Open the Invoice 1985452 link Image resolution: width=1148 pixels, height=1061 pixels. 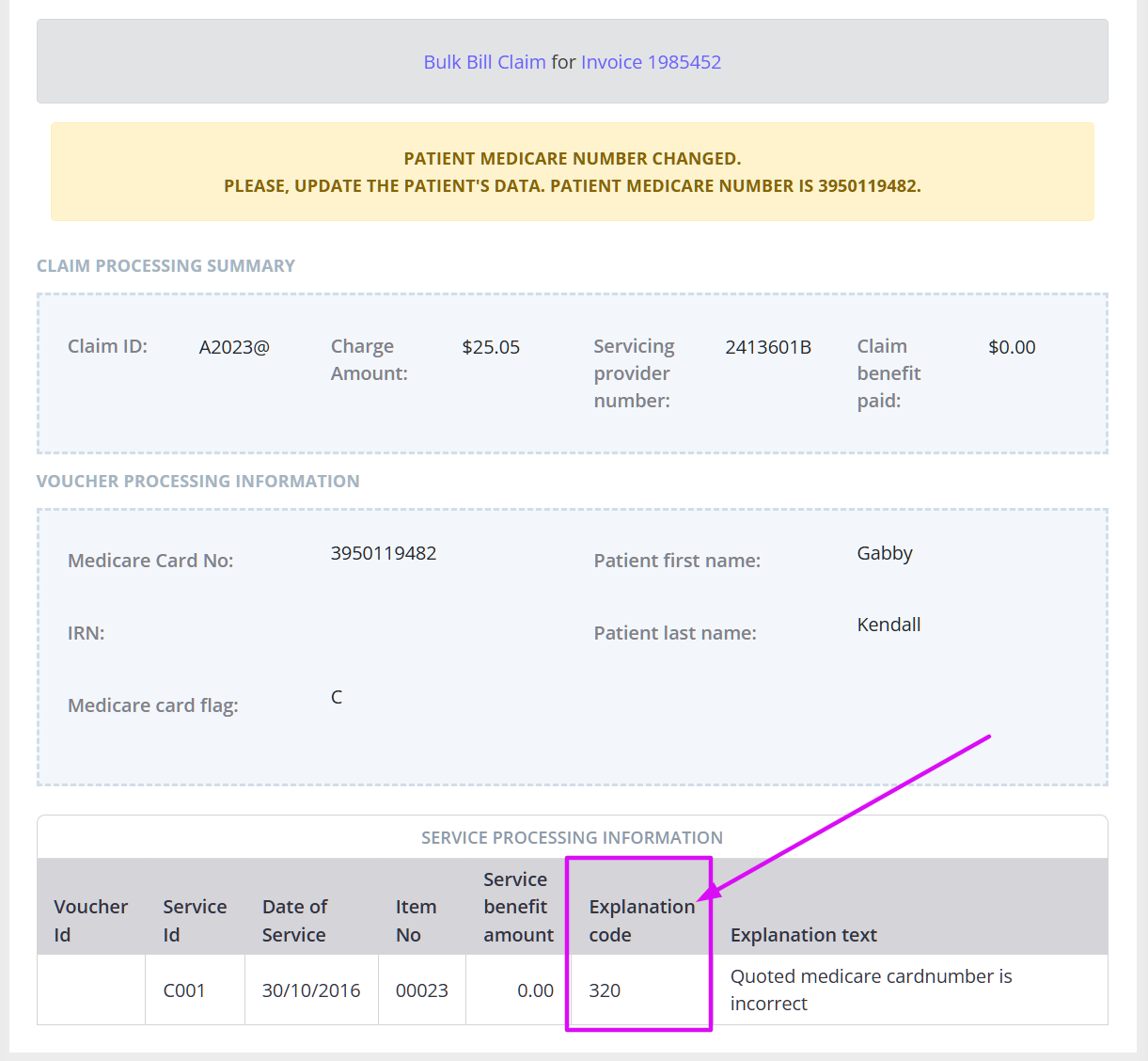coord(651,62)
